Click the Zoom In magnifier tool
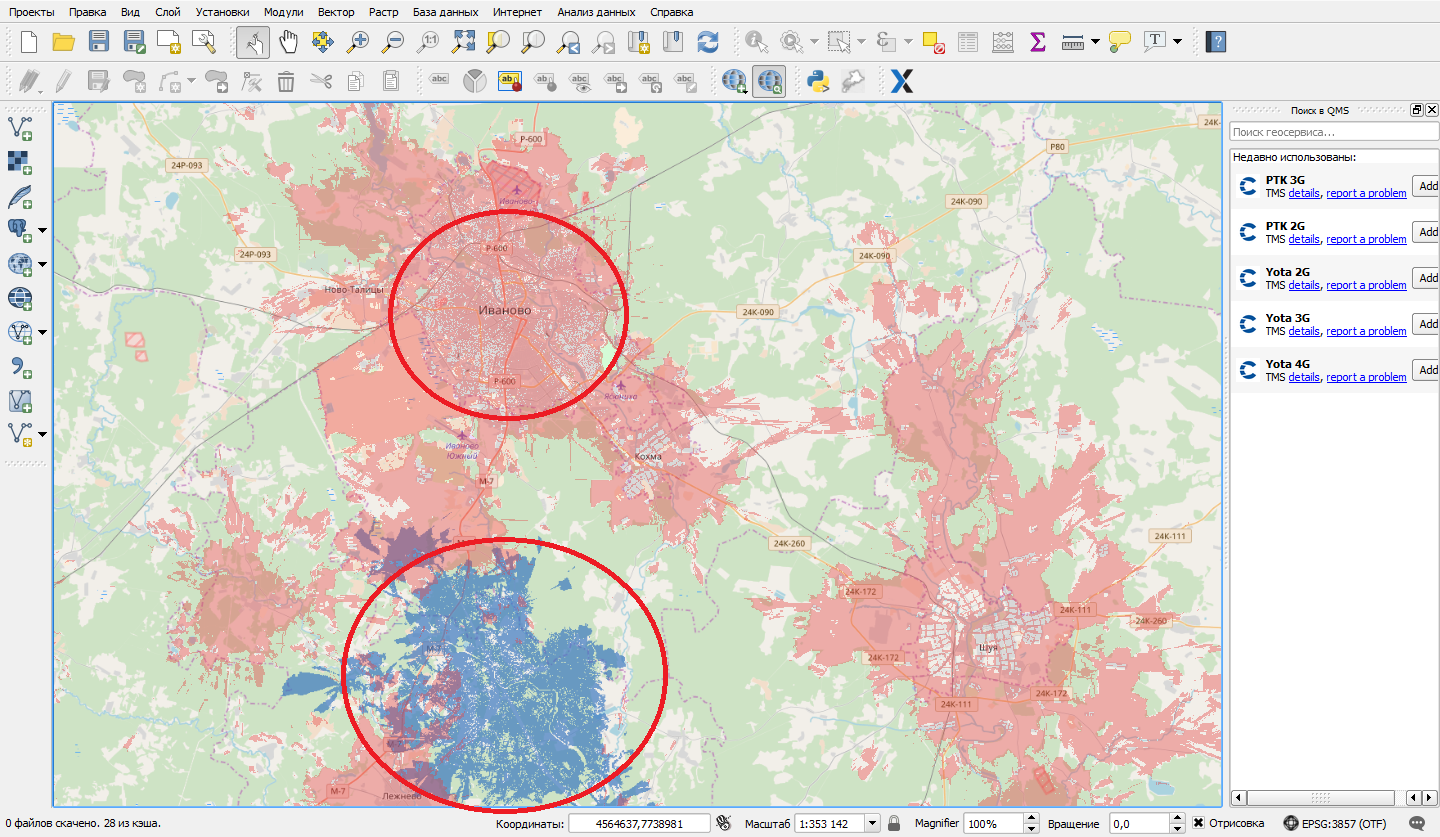The image size is (1440, 837). (x=357, y=42)
